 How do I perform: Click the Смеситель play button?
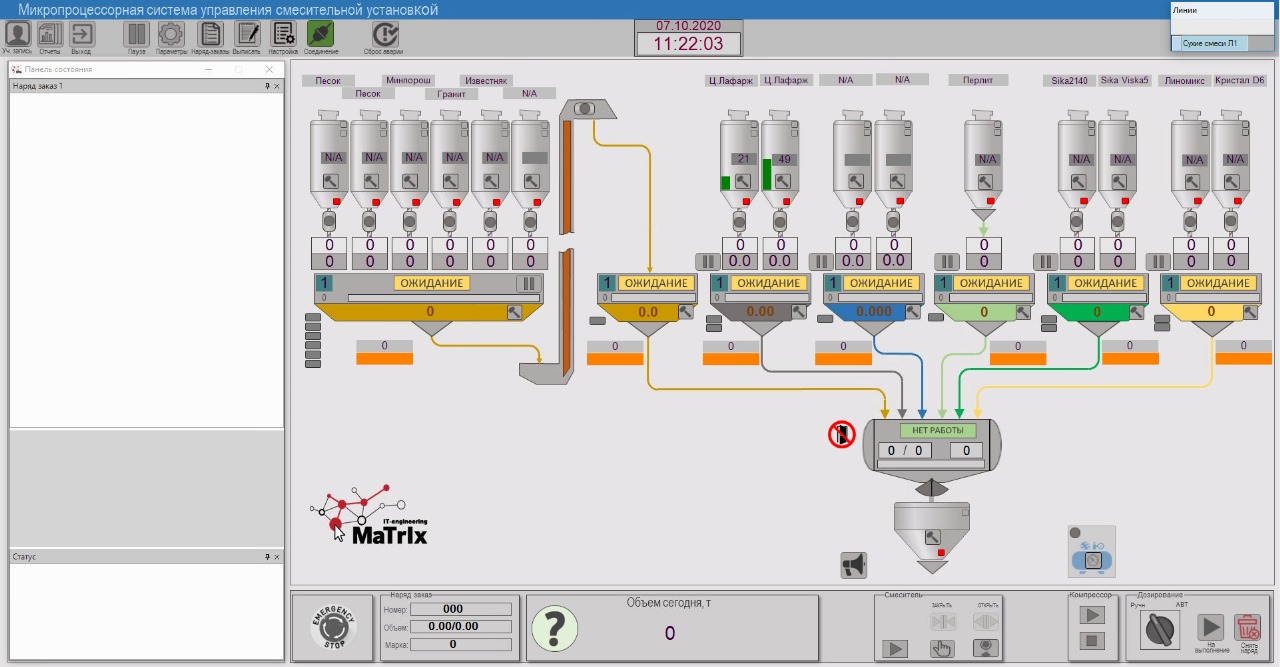tap(894, 649)
